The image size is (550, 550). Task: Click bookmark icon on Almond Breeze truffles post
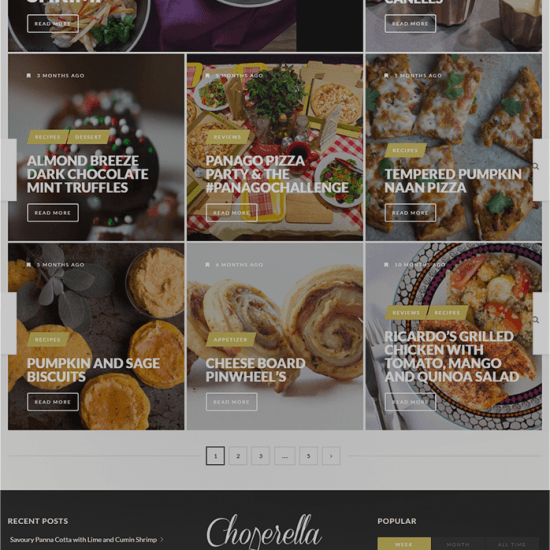29,75
